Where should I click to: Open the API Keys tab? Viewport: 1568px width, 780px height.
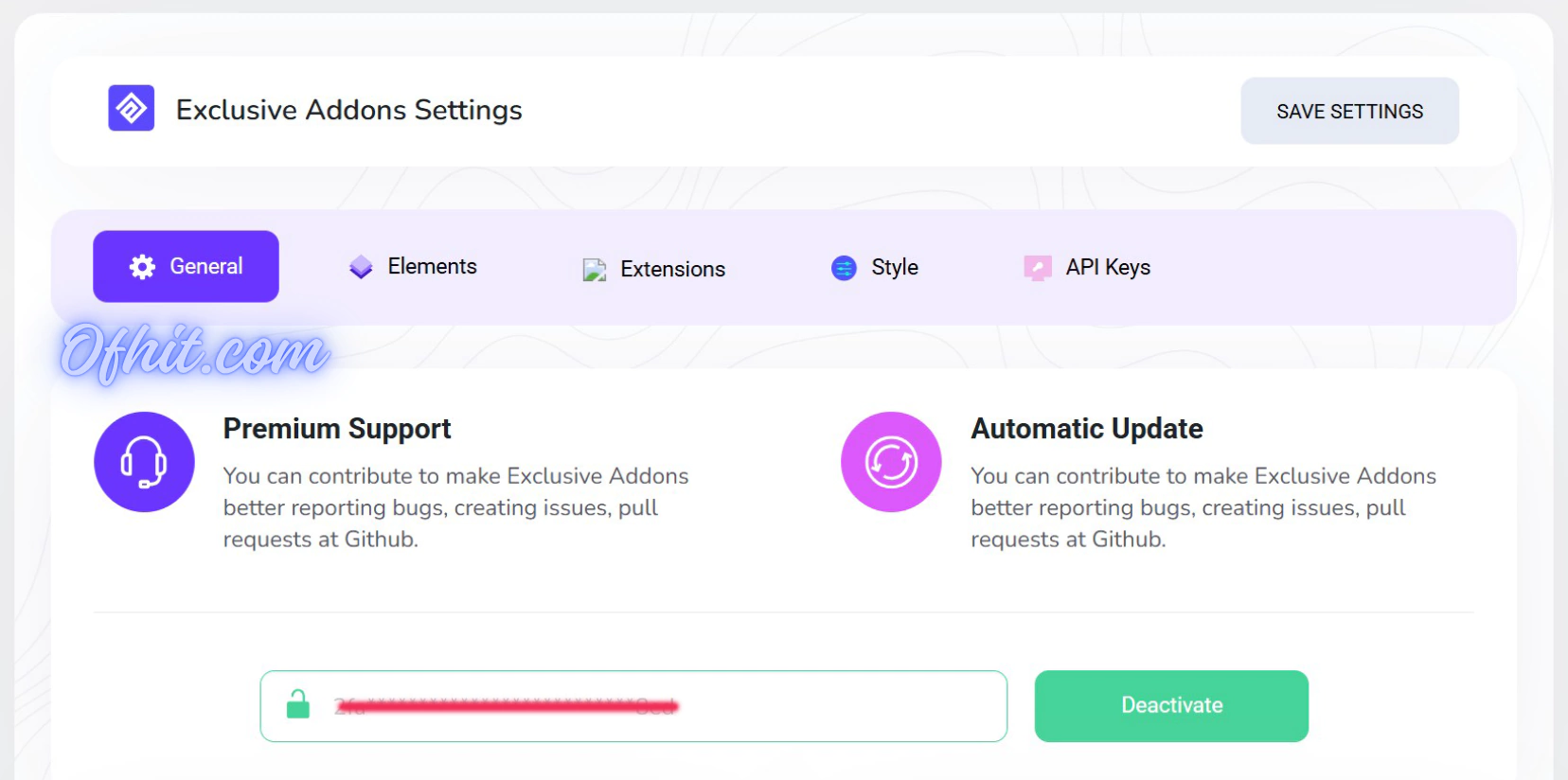click(x=1107, y=268)
